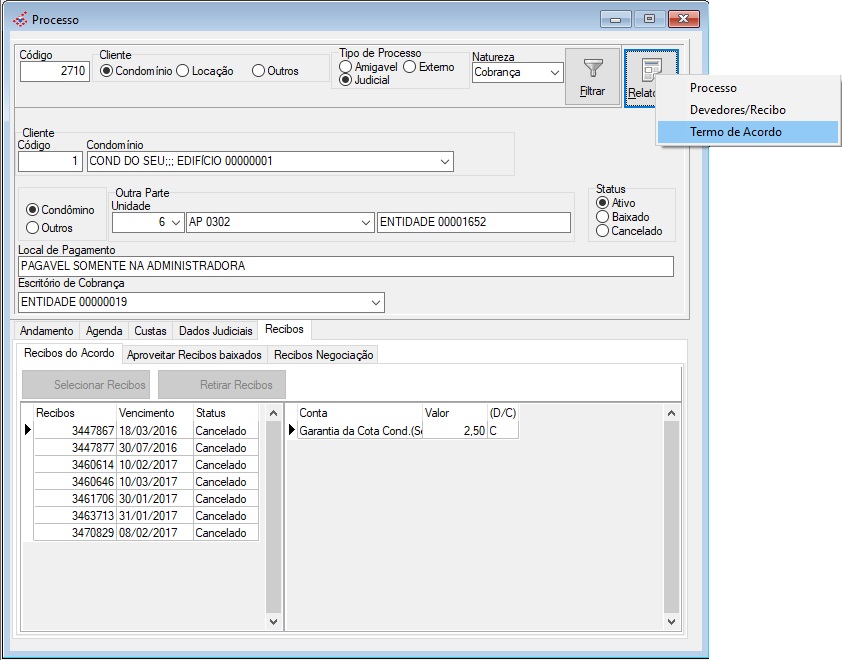Set status to Baixado
Screen dimensions: 843x660
click(602, 217)
